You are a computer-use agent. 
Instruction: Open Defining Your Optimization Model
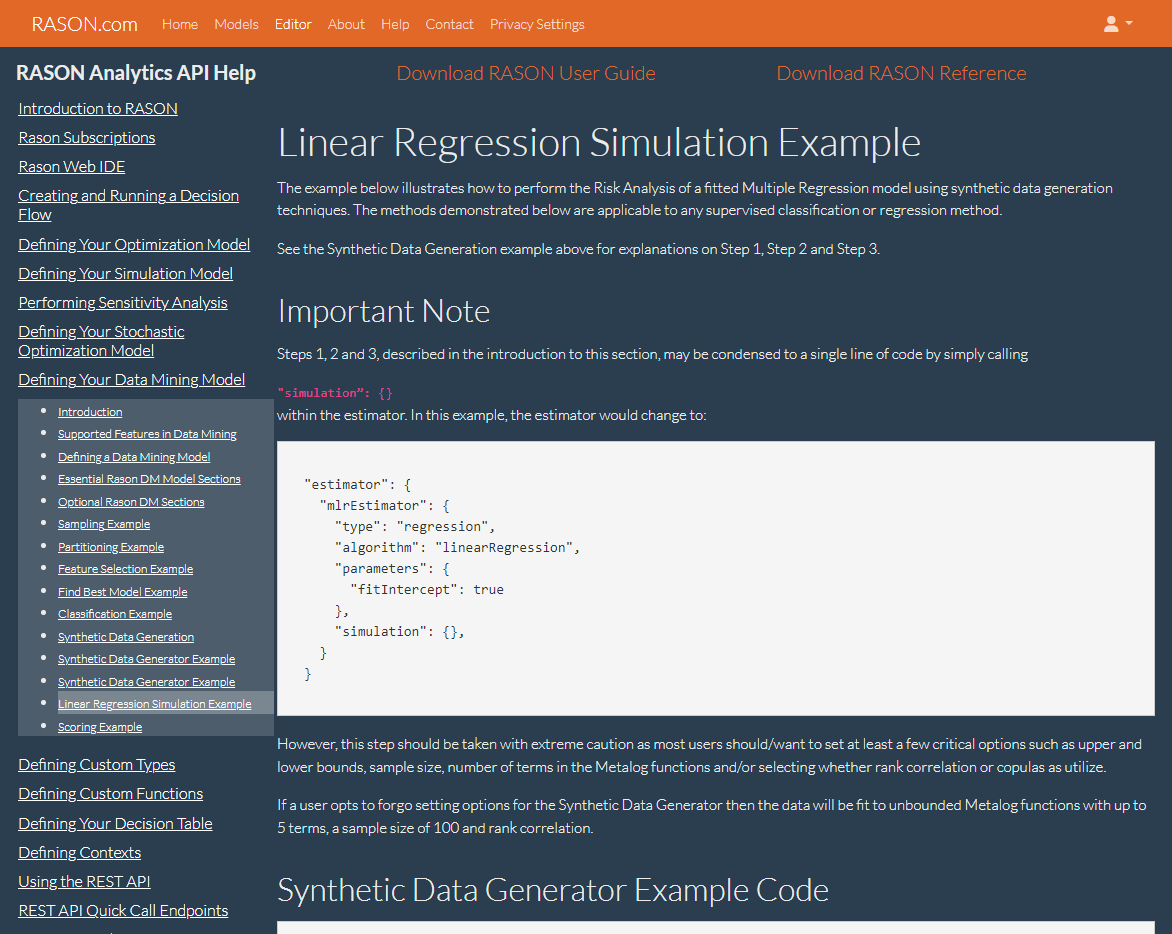[x=135, y=244]
